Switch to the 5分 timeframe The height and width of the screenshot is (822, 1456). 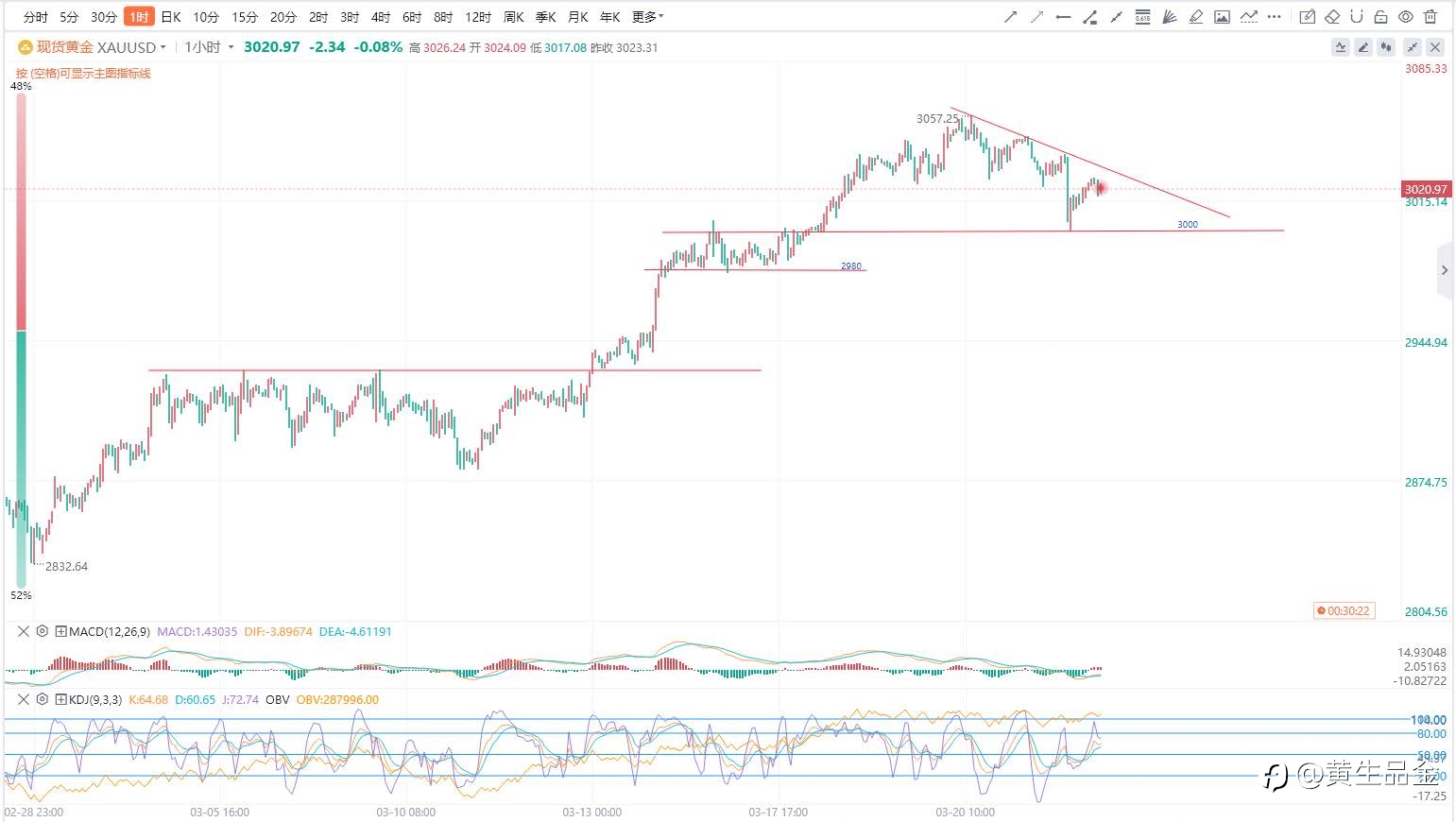point(69,17)
